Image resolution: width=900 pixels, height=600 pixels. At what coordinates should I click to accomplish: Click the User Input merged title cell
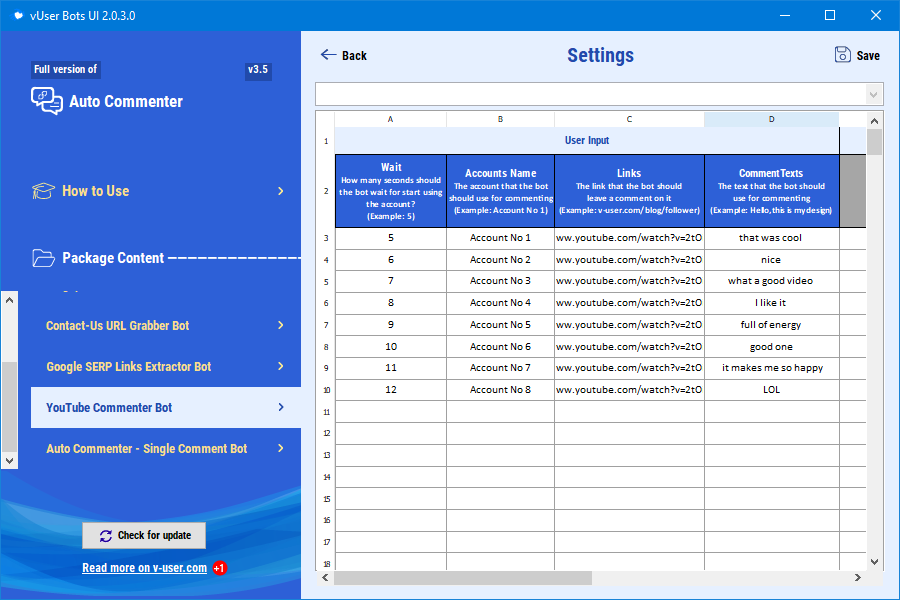pos(587,141)
